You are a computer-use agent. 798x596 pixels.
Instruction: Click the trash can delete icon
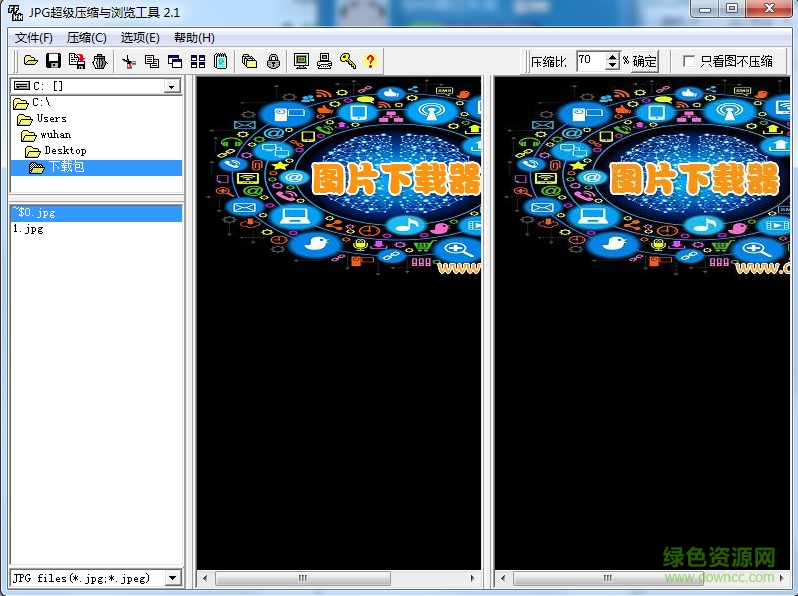tap(100, 61)
